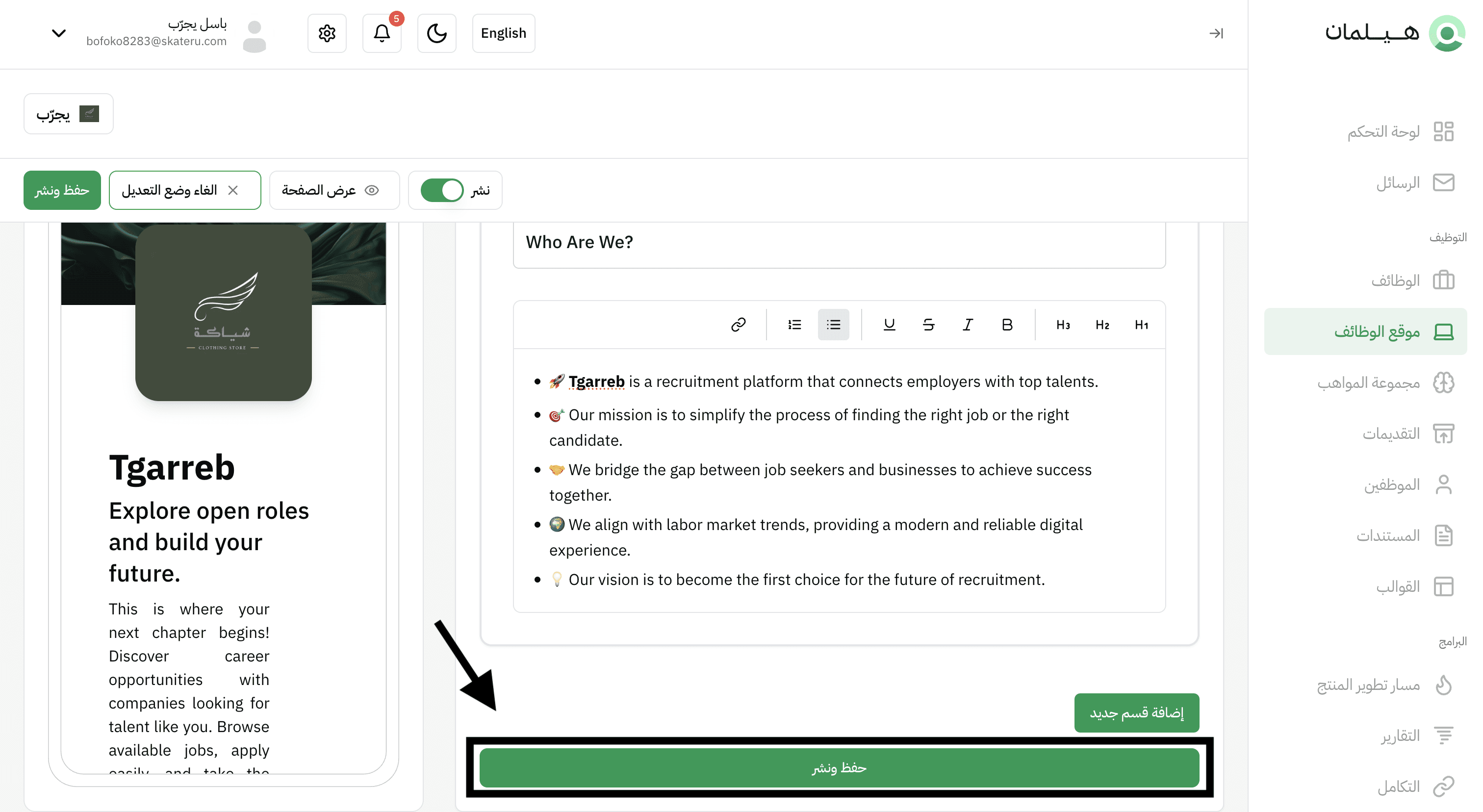The height and width of the screenshot is (812, 1483).
Task: Open the notifications bell with badge
Action: (x=382, y=33)
